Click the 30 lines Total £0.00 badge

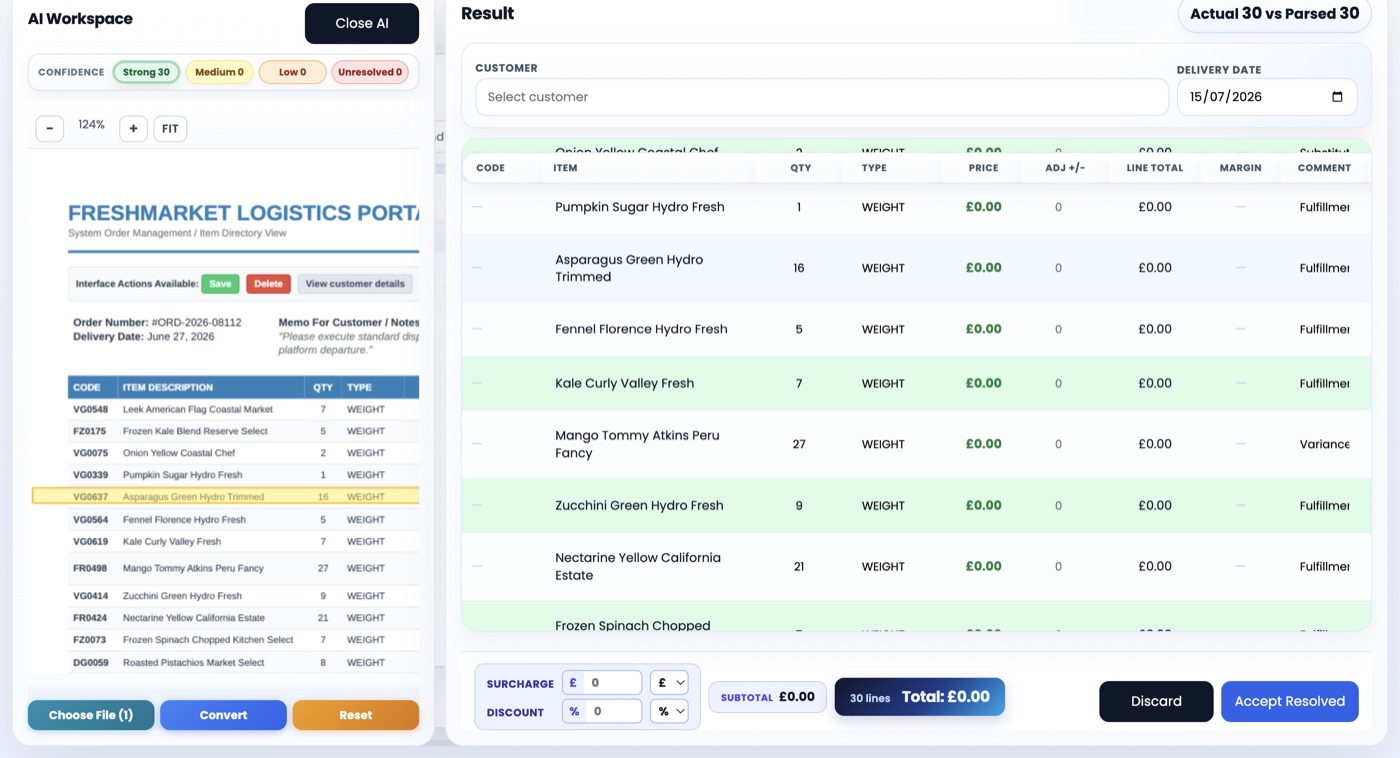[x=919, y=697]
